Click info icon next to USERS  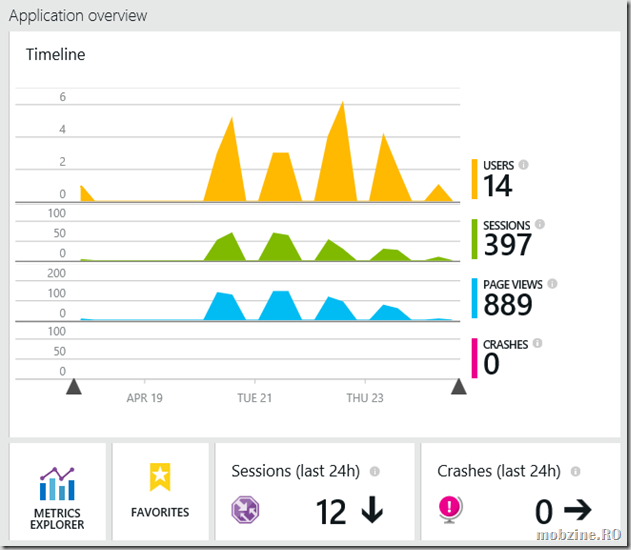point(524,166)
